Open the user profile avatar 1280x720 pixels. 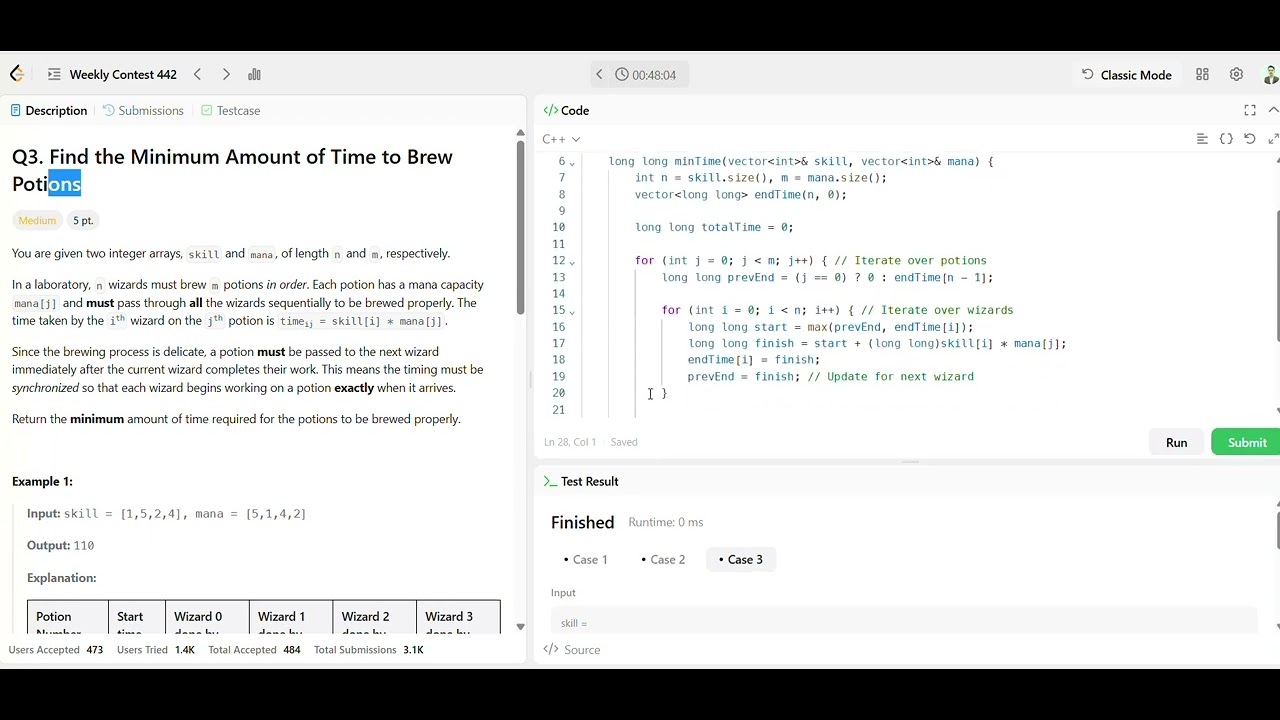pyautogui.click(x=1271, y=74)
